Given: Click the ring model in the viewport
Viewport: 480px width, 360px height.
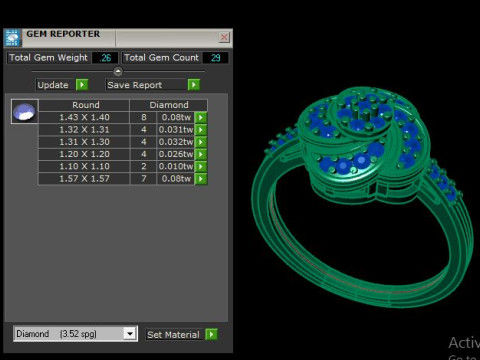Looking at the screenshot, I should (362, 197).
